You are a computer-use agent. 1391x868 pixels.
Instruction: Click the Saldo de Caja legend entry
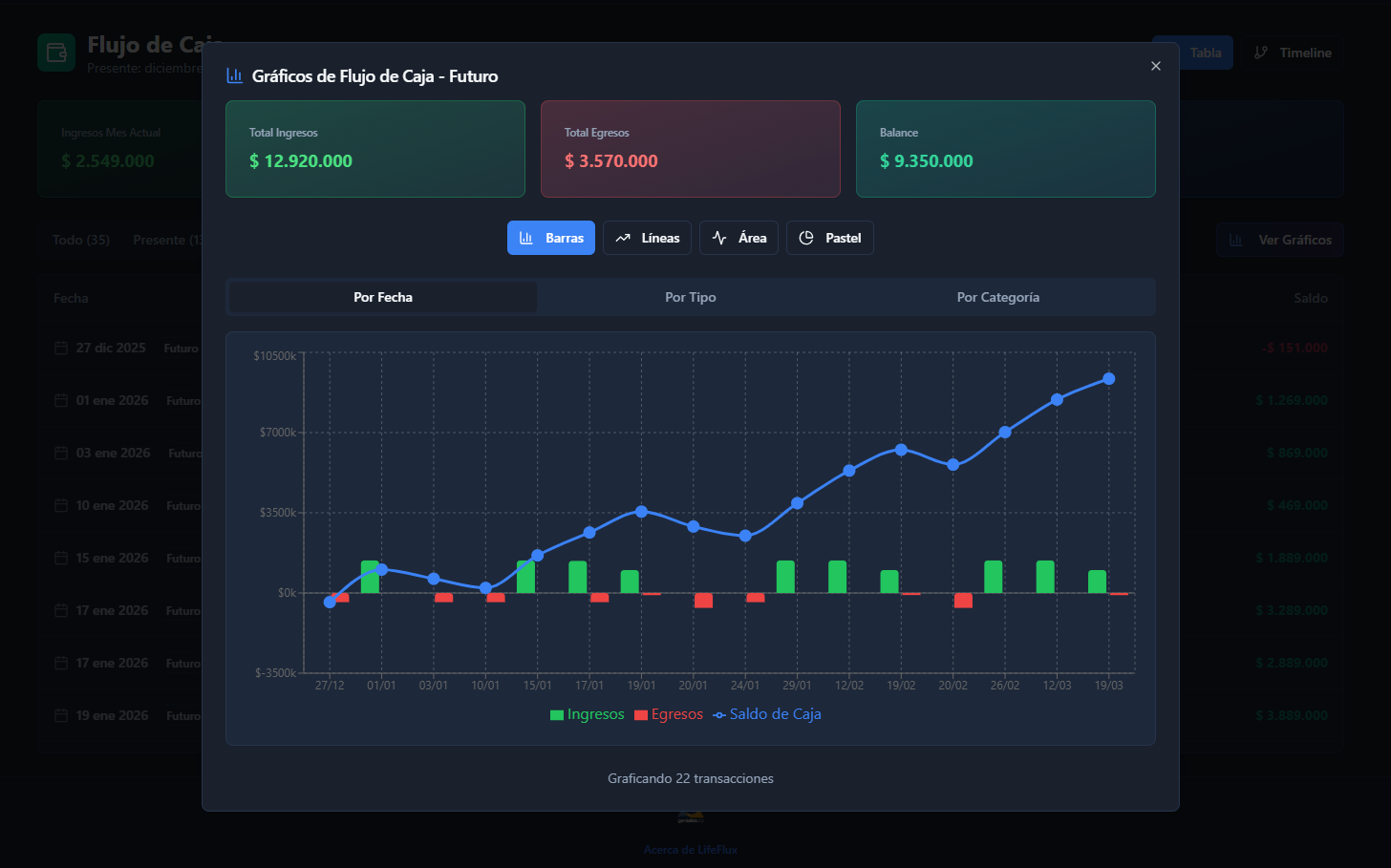click(767, 714)
